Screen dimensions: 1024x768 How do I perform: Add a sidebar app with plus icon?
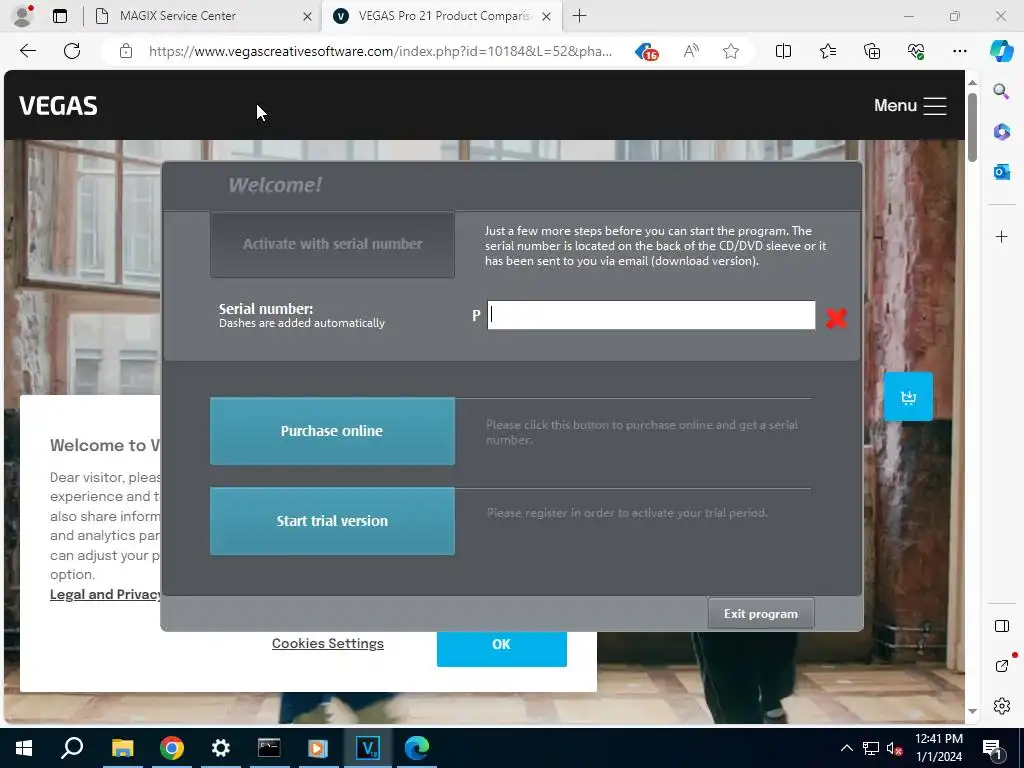[x=1001, y=236]
